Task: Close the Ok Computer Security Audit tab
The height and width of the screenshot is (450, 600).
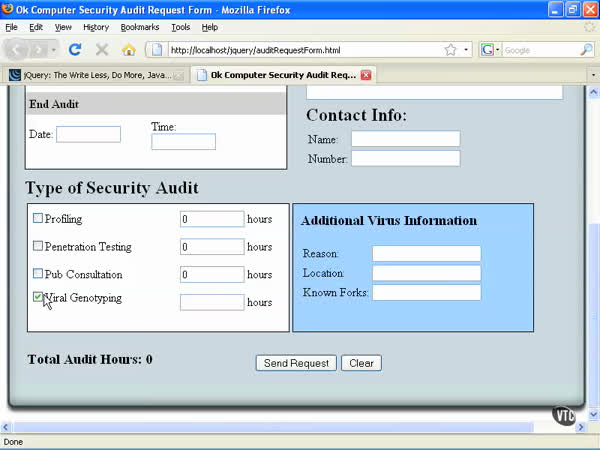Action: 365,75
